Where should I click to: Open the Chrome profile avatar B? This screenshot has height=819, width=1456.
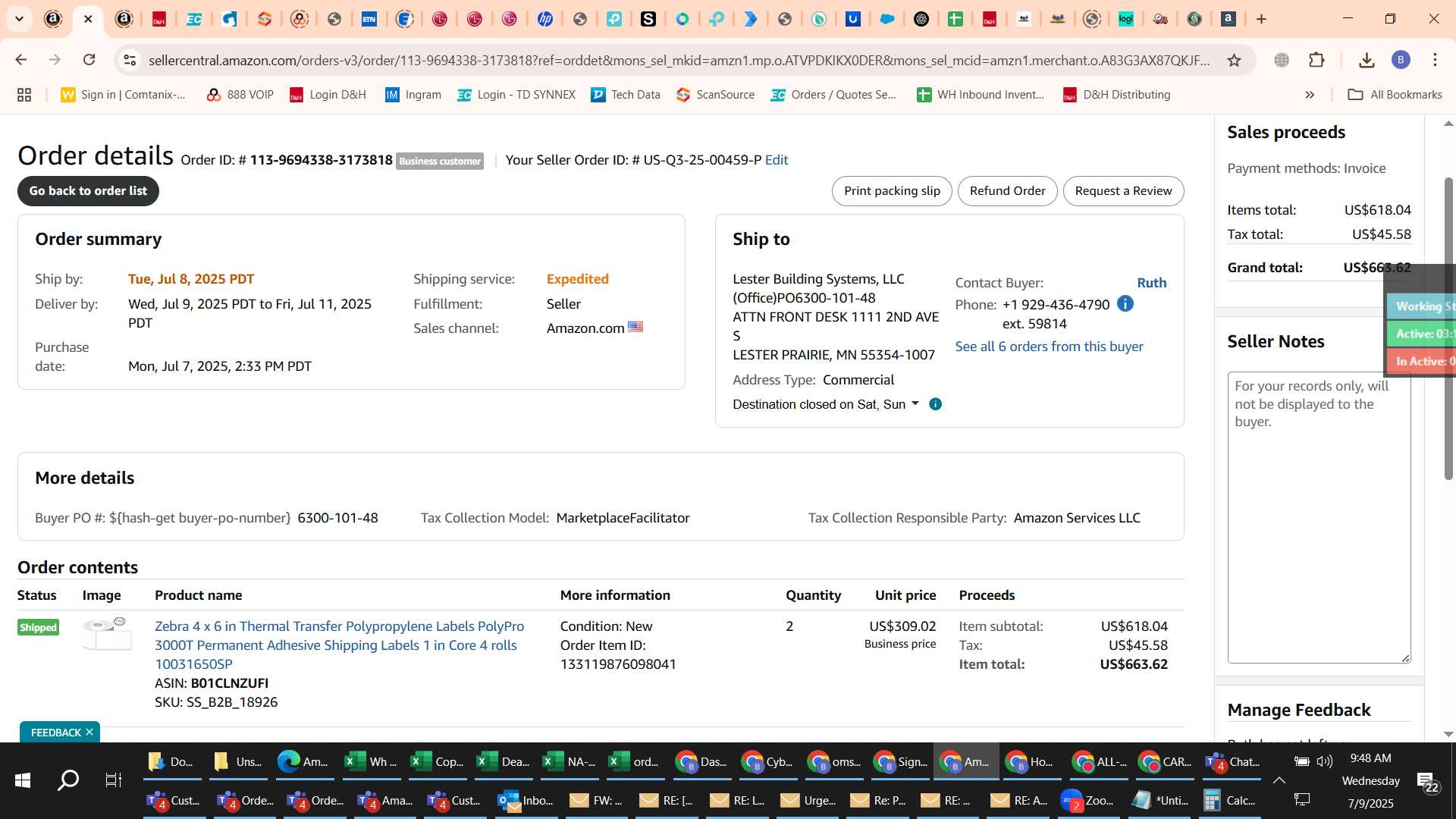coord(1401,60)
